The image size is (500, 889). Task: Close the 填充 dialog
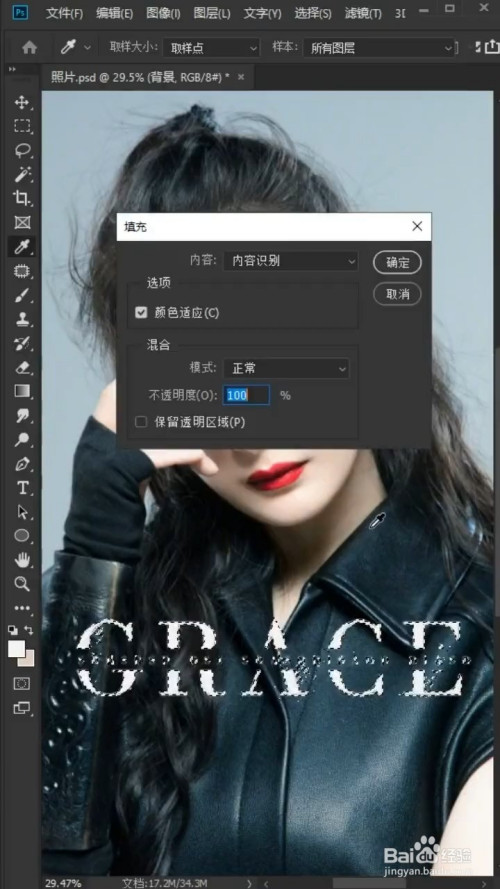point(417,226)
